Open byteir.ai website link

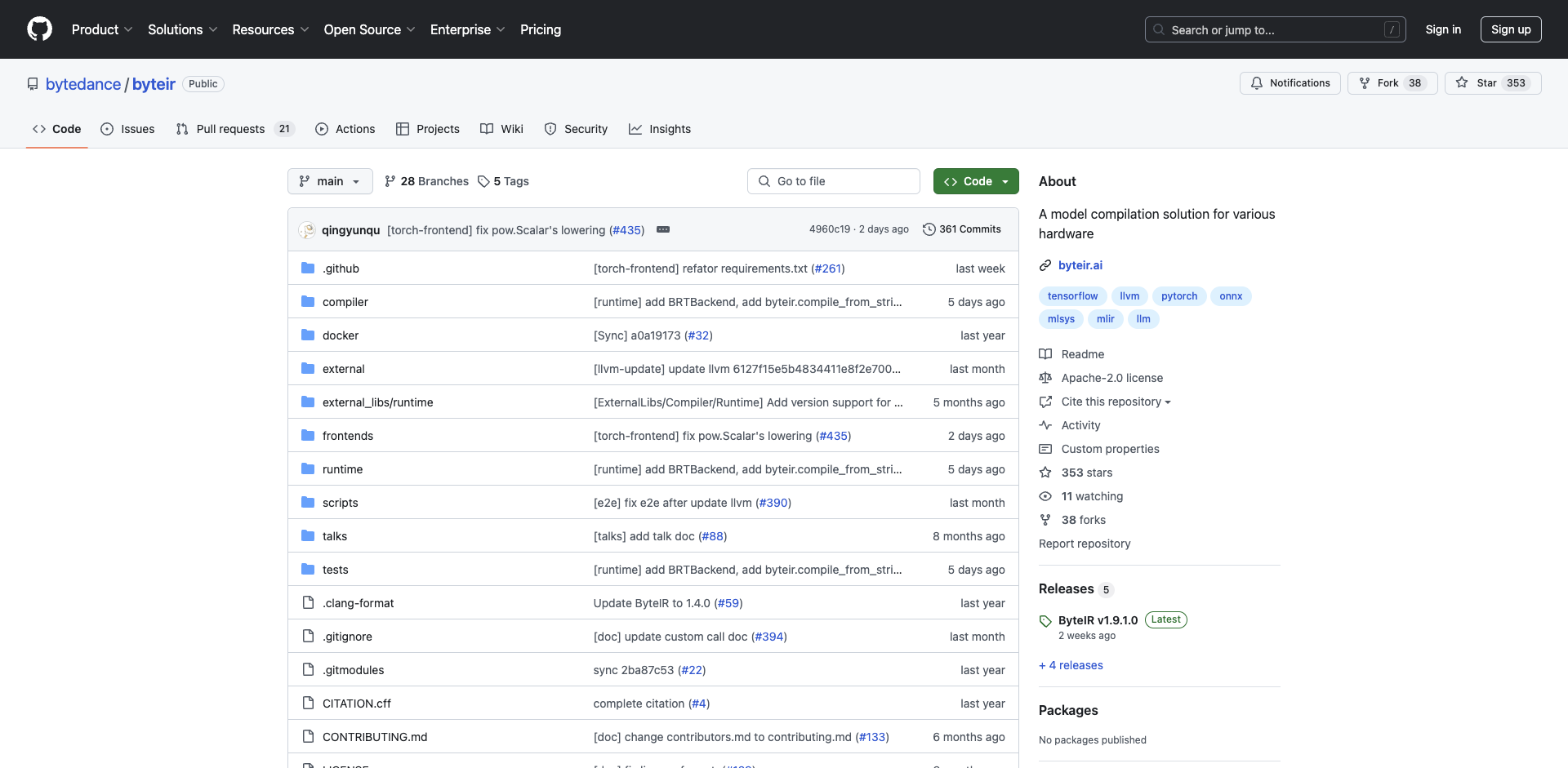point(1080,265)
